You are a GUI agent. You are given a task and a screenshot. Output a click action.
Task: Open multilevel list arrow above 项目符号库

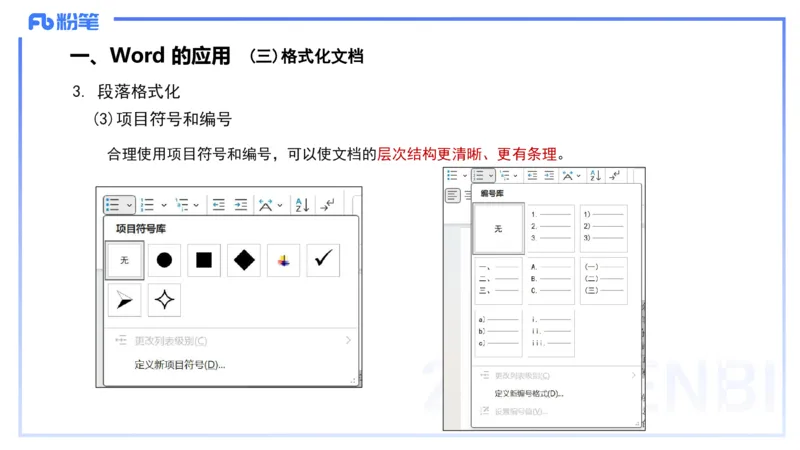tap(196, 205)
